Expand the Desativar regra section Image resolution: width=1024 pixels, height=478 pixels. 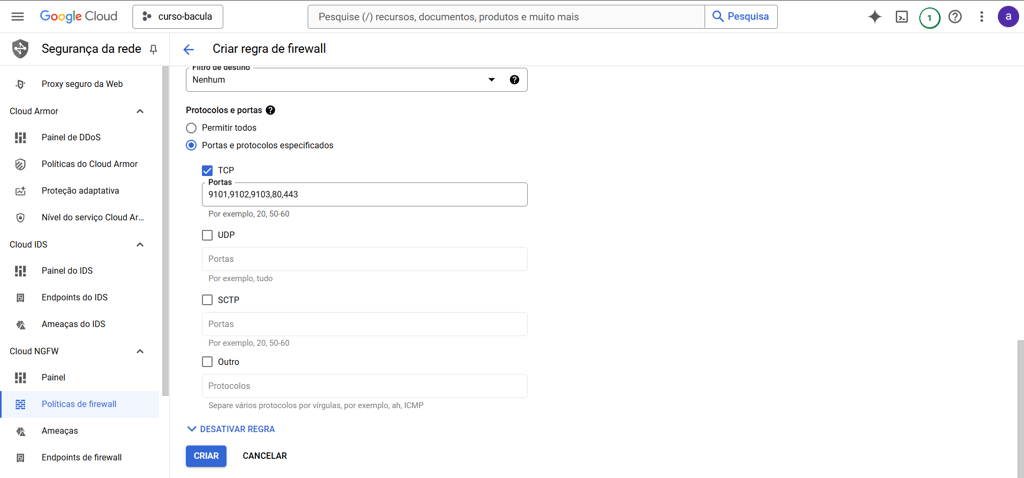pos(231,429)
